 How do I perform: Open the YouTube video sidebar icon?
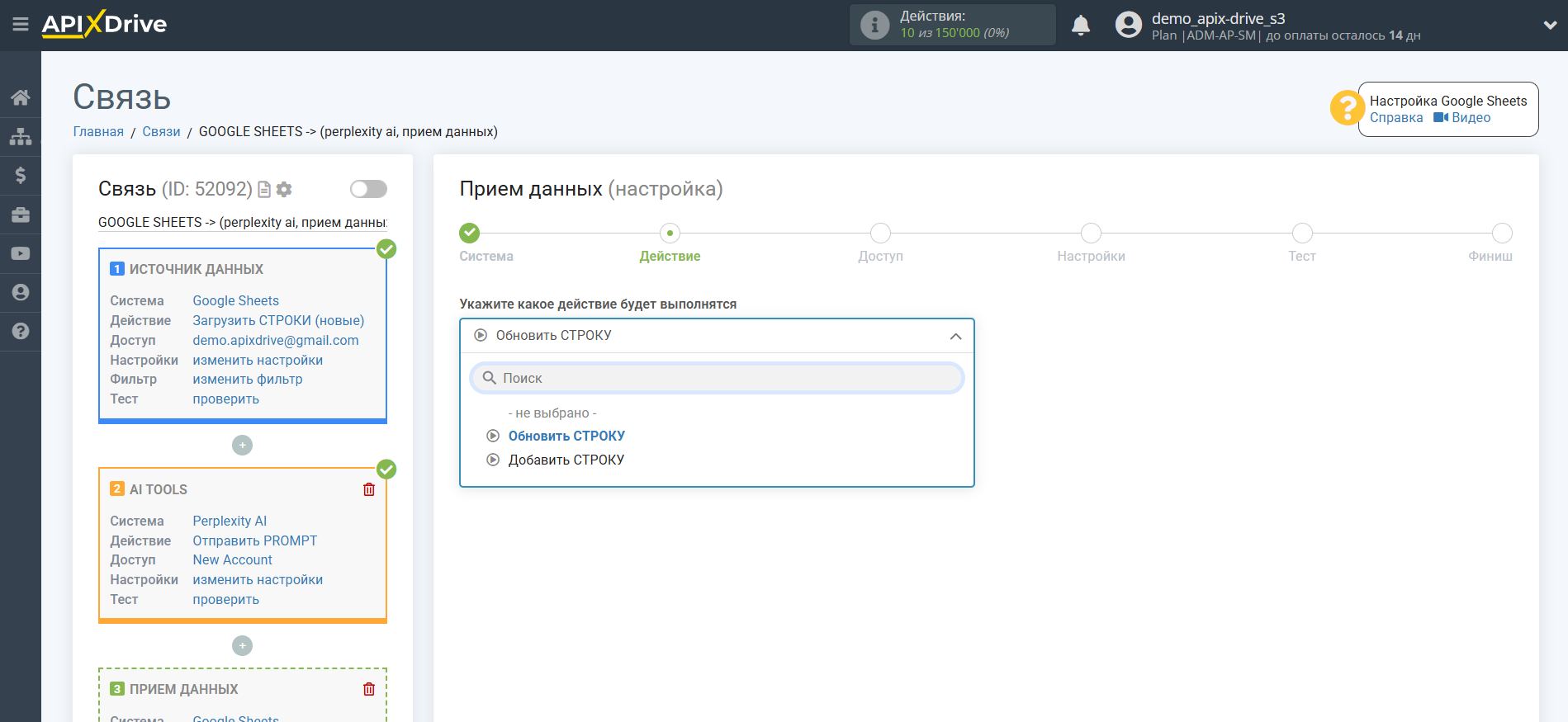point(21,253)
